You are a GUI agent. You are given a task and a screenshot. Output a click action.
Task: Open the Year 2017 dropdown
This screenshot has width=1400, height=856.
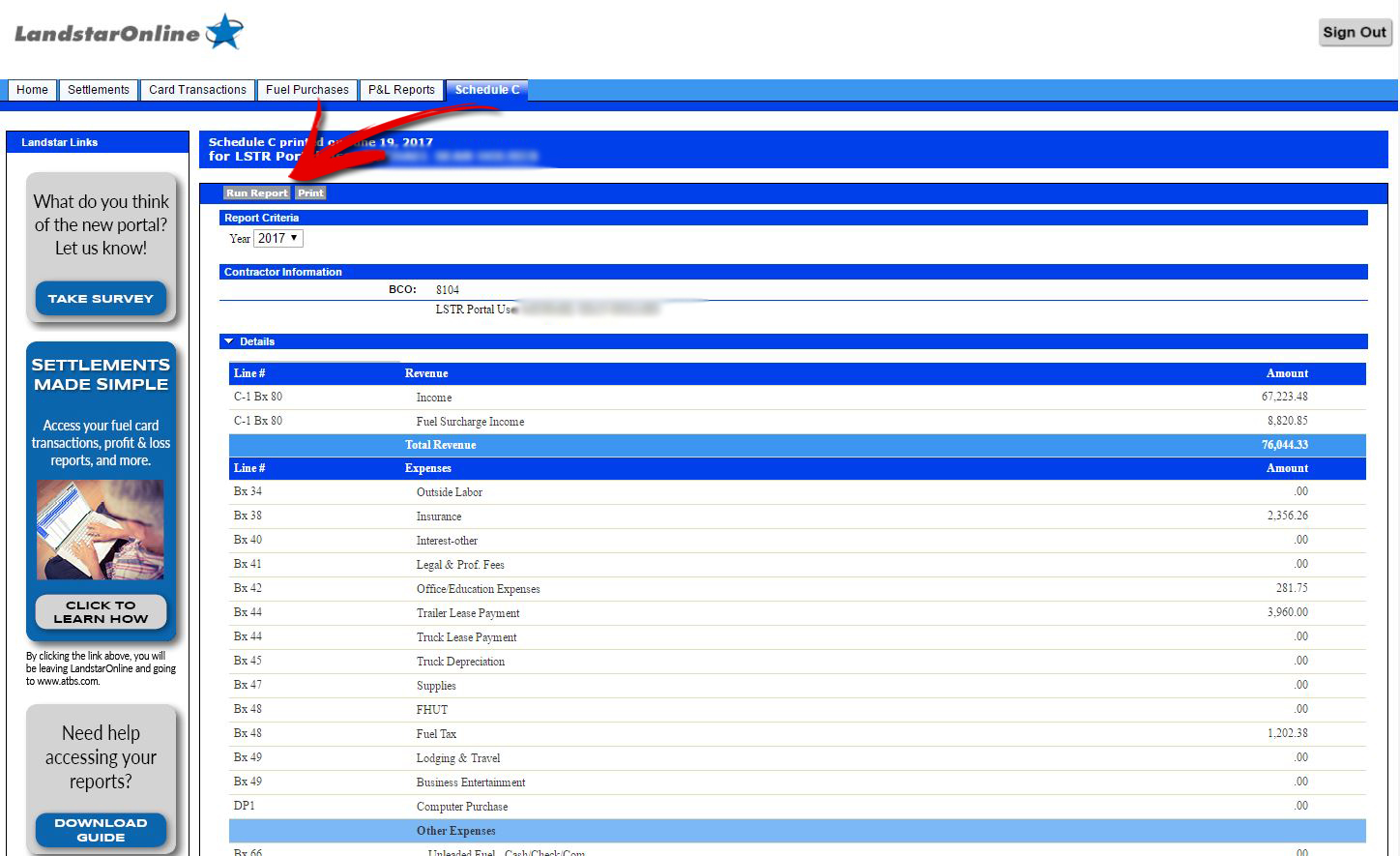(278, 238)
